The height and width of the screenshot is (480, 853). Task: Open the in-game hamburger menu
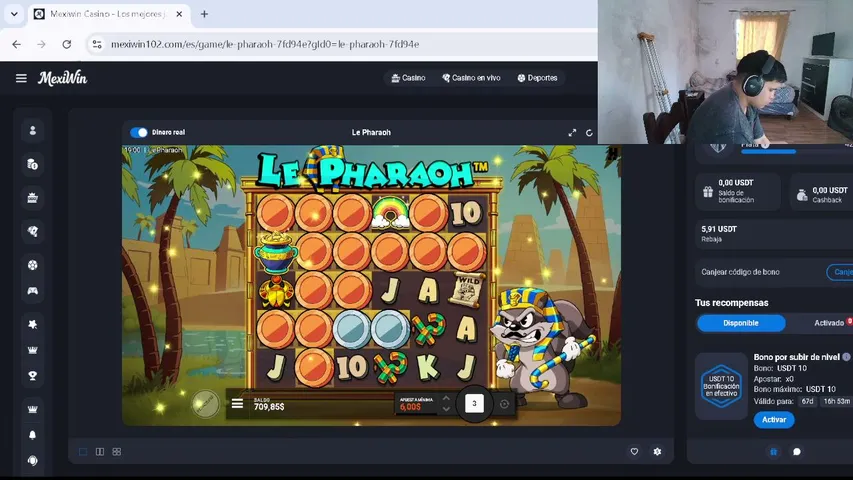237,404
